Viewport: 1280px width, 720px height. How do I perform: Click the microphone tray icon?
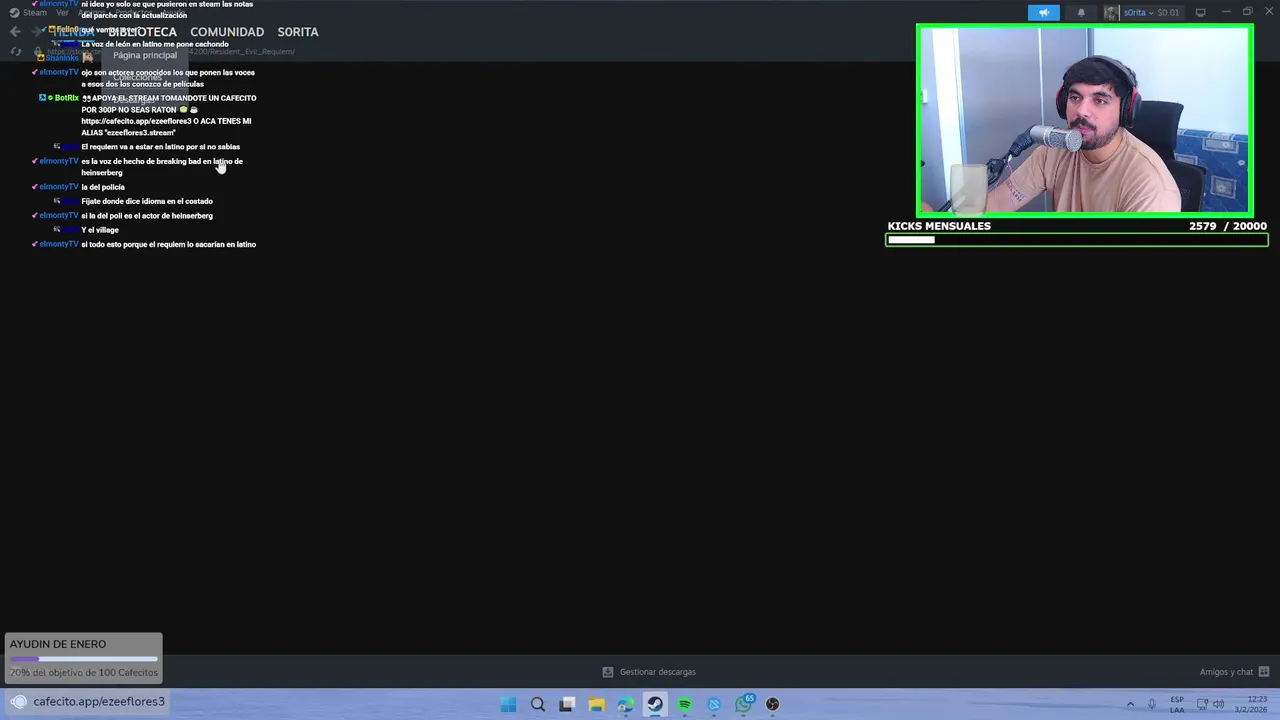1152,704
